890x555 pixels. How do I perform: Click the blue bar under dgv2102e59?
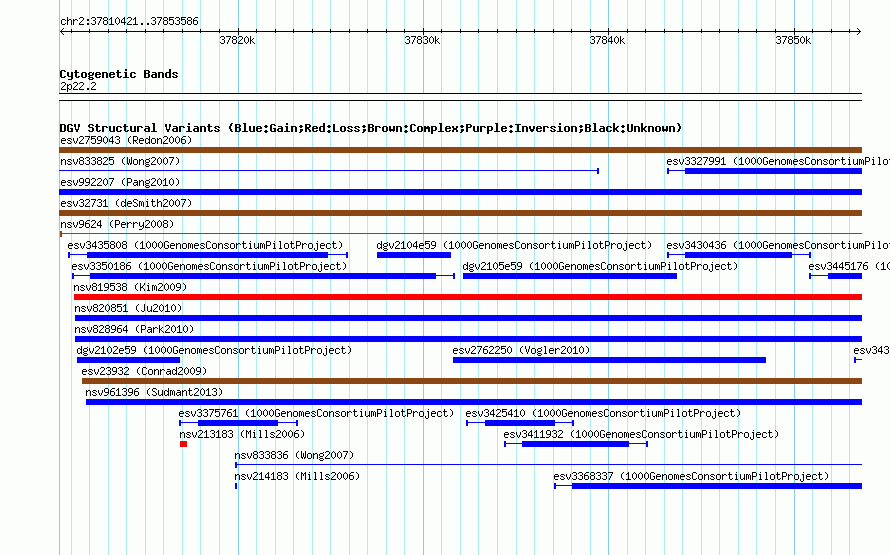pos(128,360)
